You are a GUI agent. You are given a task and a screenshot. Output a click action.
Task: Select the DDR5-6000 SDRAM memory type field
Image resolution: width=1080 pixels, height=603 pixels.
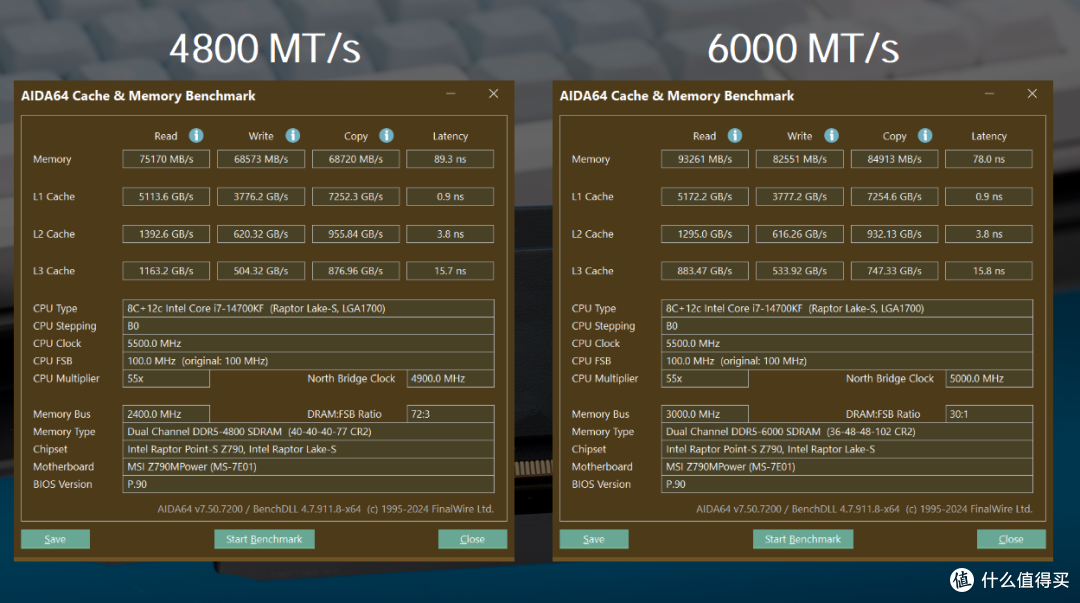point(847,431)
